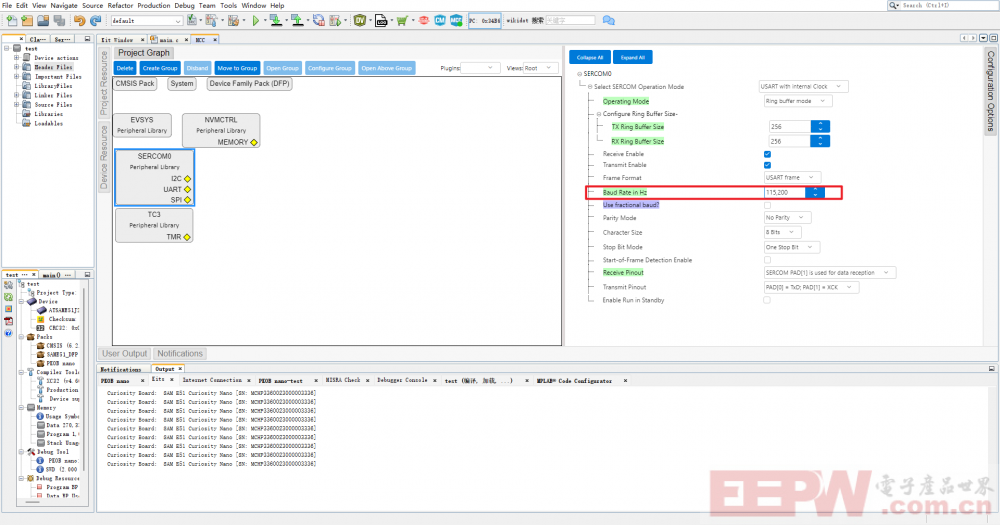Collapse the SERCOM0 tree node

[580, 74]
